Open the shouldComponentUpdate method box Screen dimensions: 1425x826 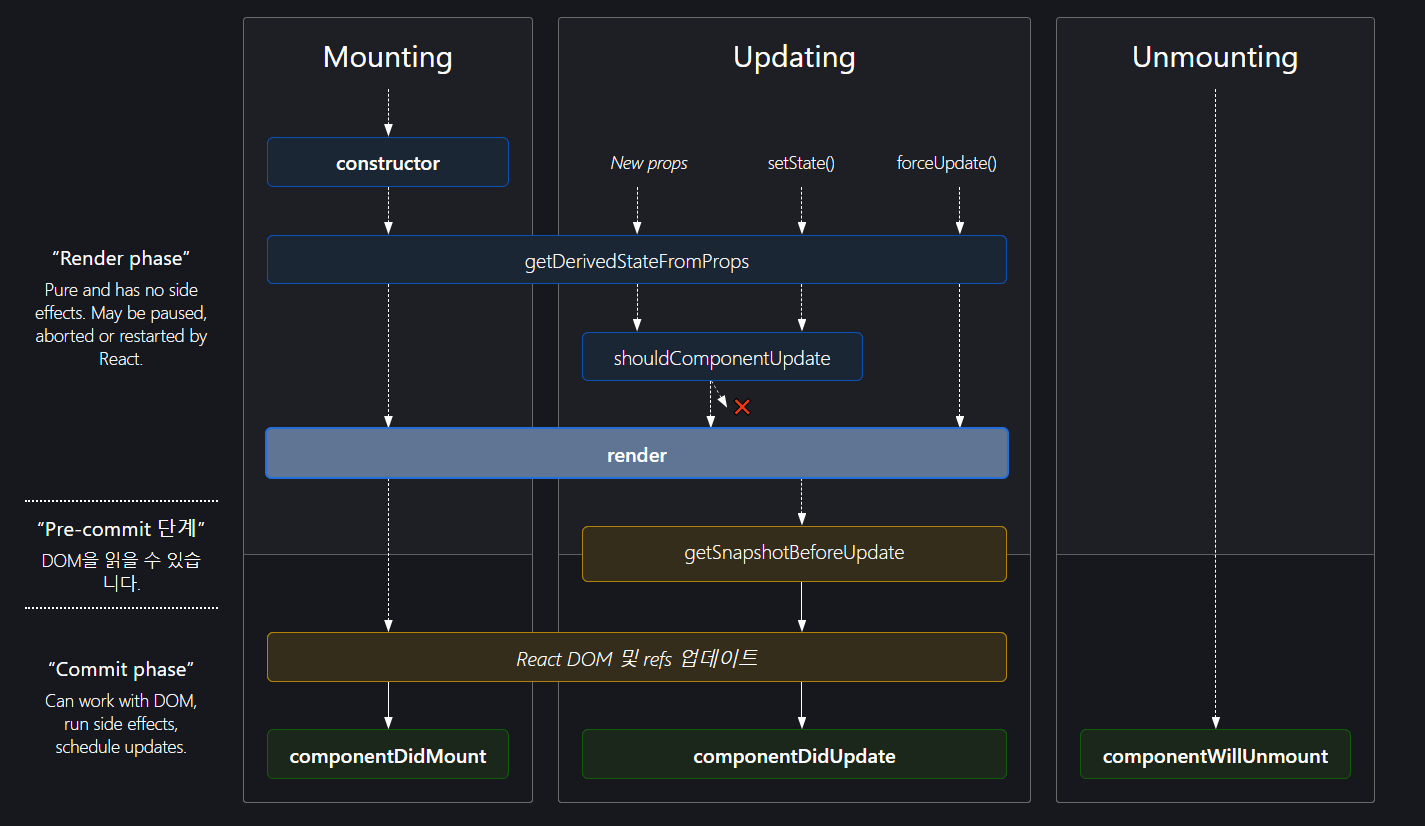722,357
